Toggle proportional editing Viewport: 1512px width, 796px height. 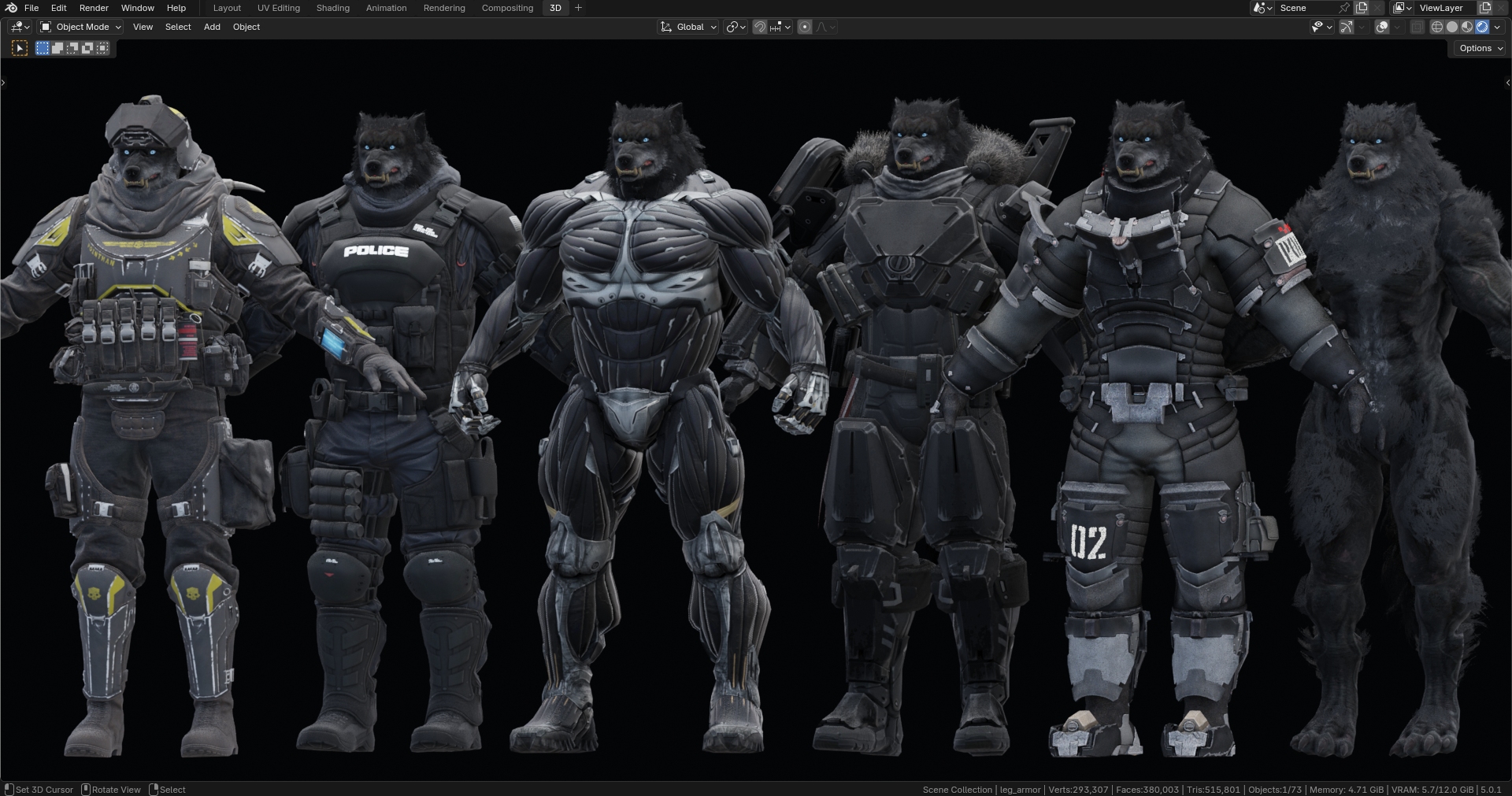coord(805,27)
